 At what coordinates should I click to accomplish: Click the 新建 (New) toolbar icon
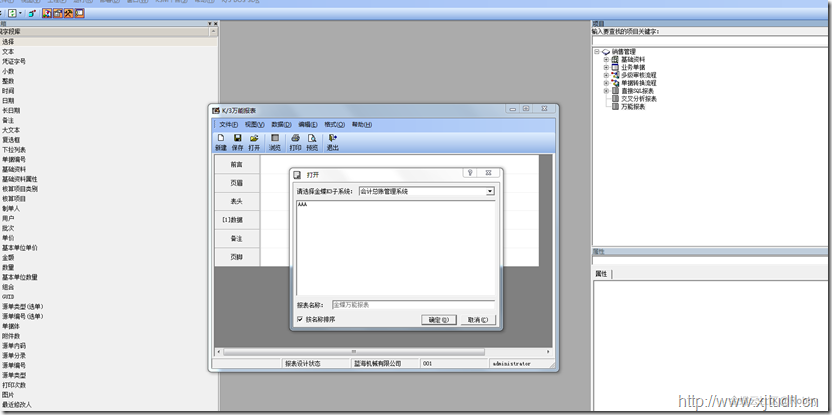pyautogui.click(x=220, y=138)
